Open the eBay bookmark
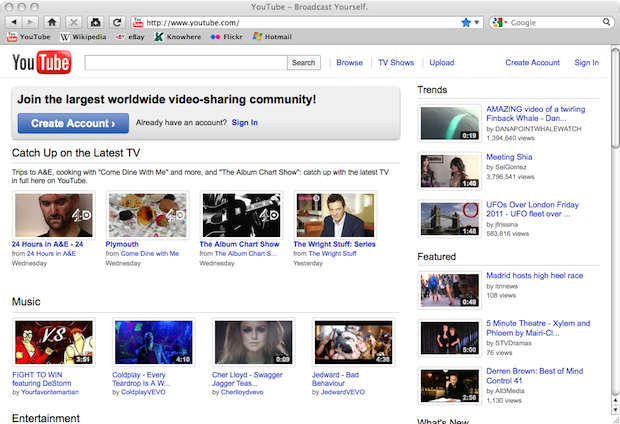This screenshot has height=424, width=620. point(130,37)
